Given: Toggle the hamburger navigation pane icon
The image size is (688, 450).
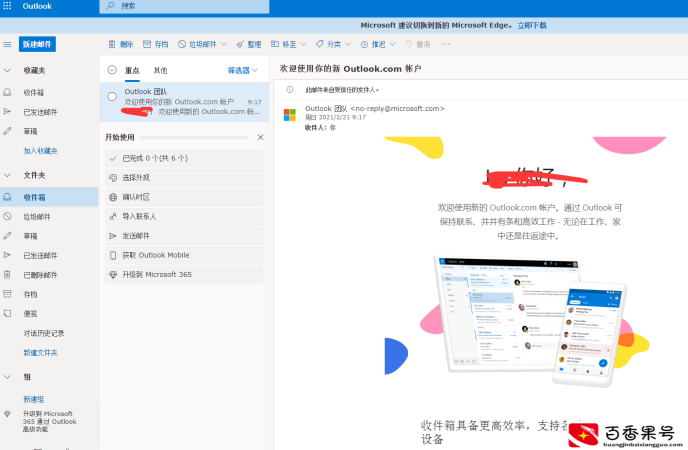Looking at the screenshot, I should point(7,44).
